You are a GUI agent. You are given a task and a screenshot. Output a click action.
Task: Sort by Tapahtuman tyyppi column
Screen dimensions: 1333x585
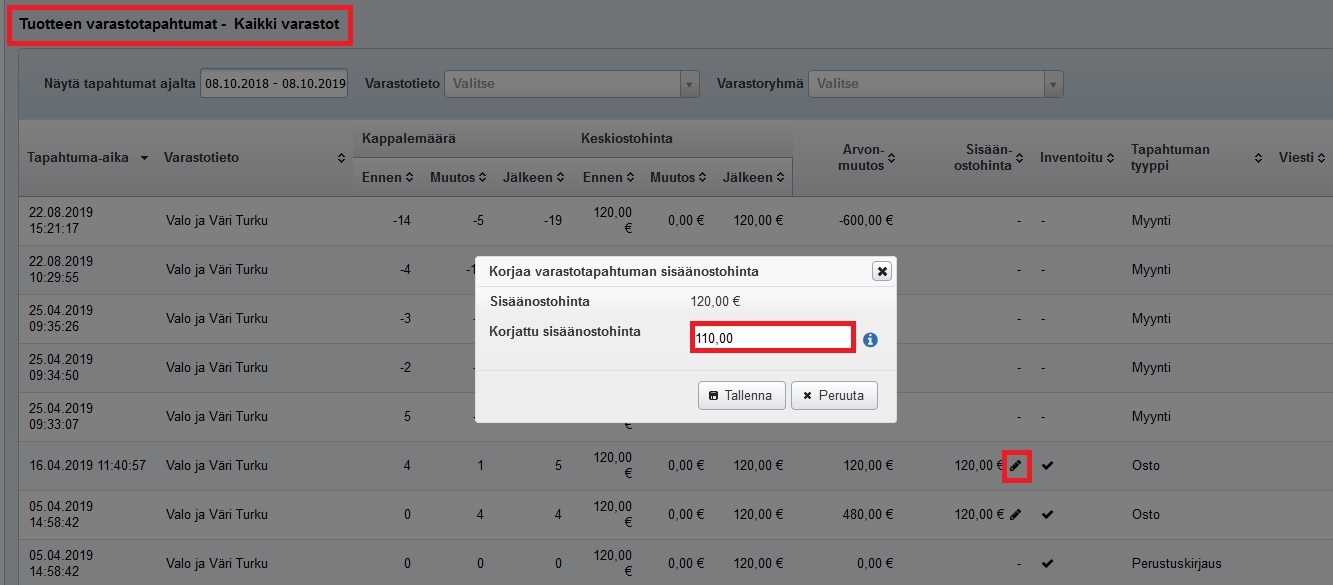pyautogui.click(x=1258, y=158)
